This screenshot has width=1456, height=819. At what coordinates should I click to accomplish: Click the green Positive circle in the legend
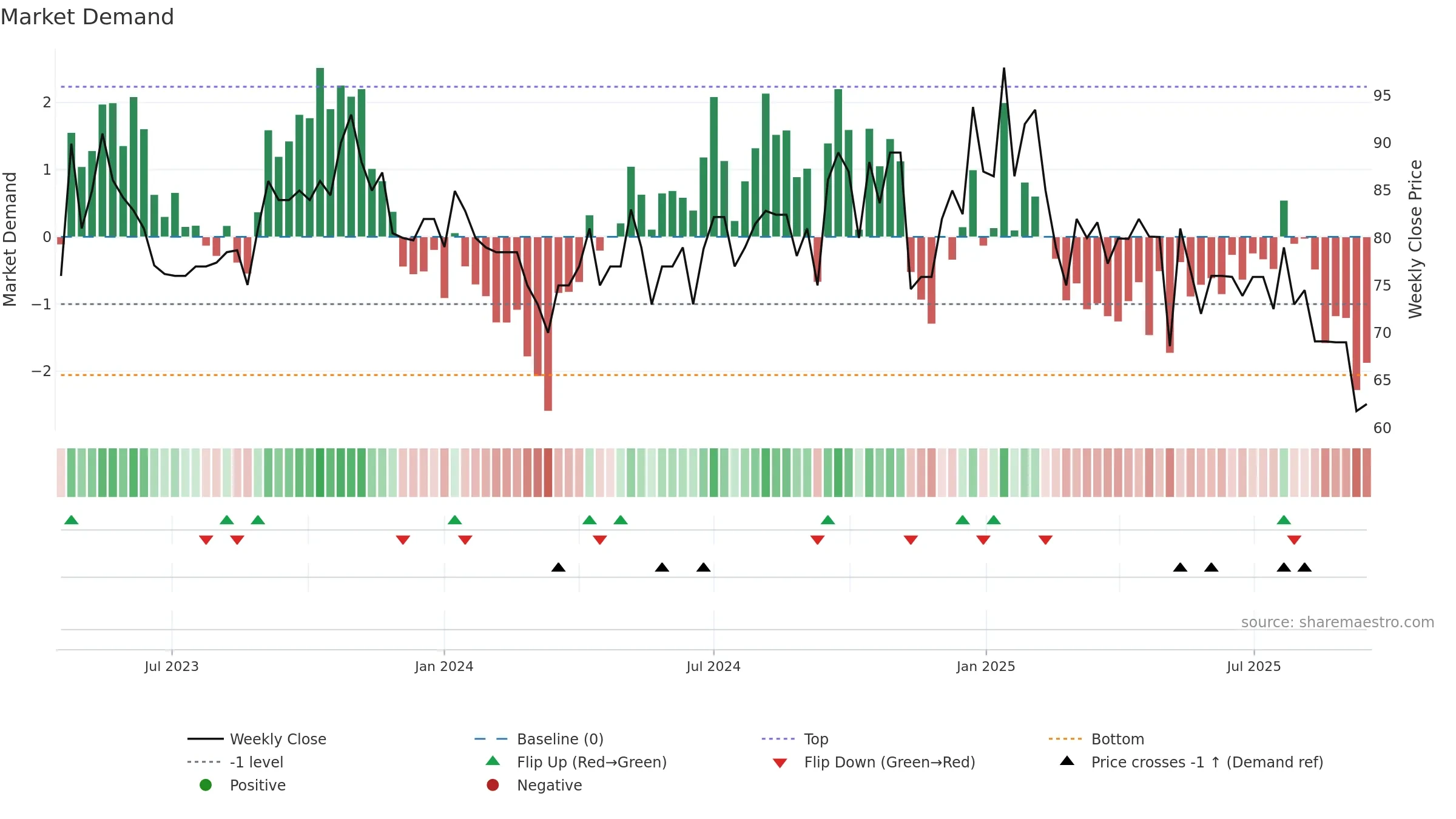coord(206,785)
